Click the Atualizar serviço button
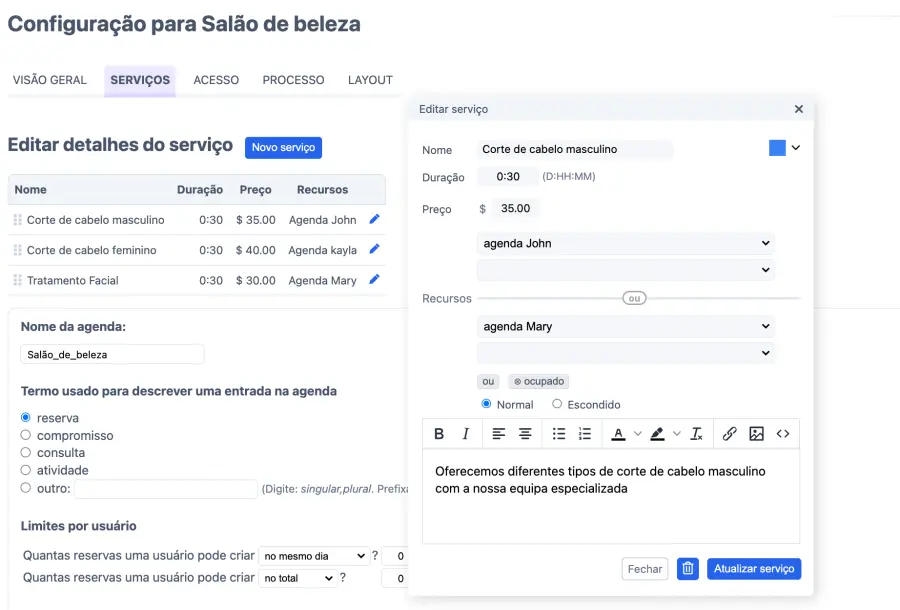 click(x=754, y=568)
